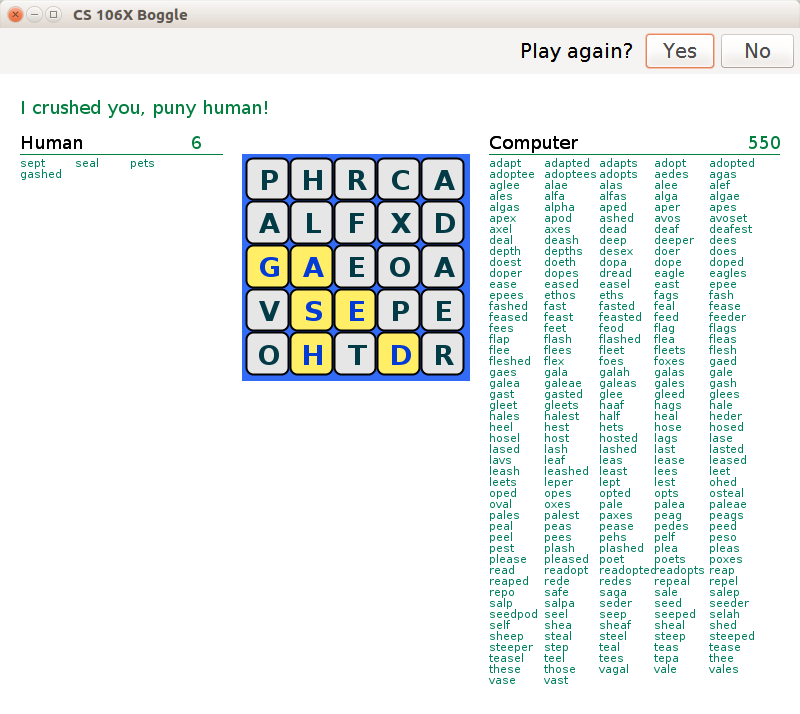
Task: Click the L letter cube
Action: (x=313, y=224)
